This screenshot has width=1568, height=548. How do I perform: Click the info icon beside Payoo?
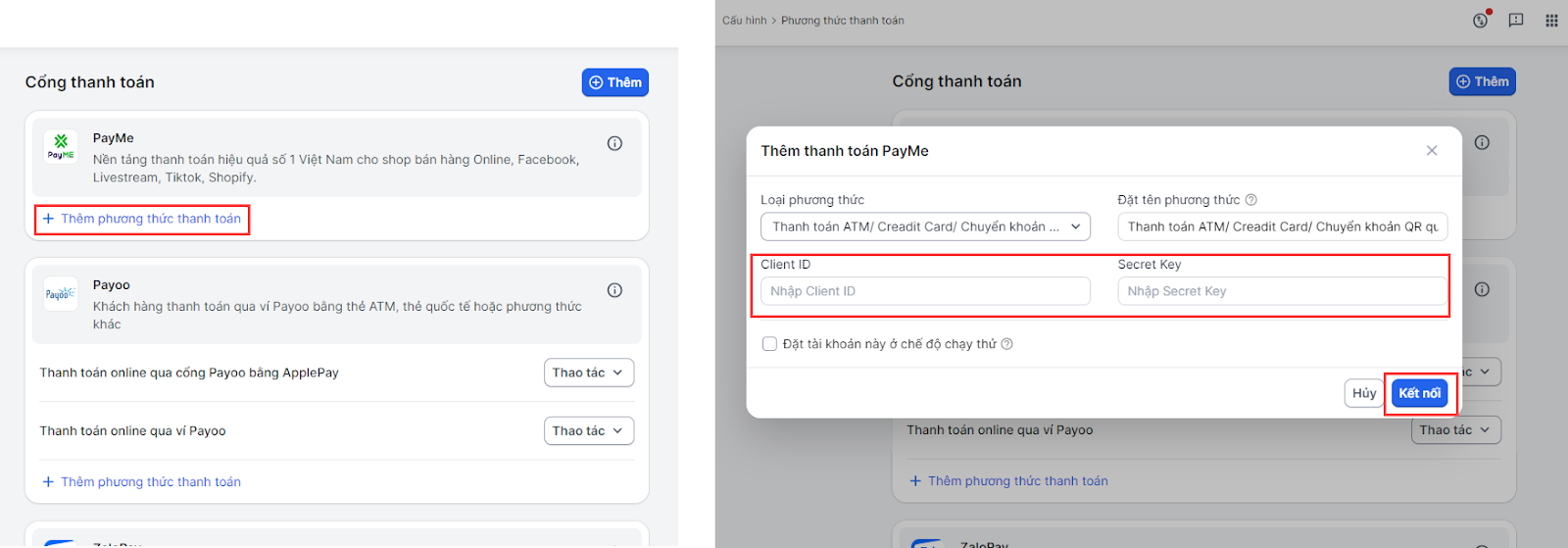[614, 290]
